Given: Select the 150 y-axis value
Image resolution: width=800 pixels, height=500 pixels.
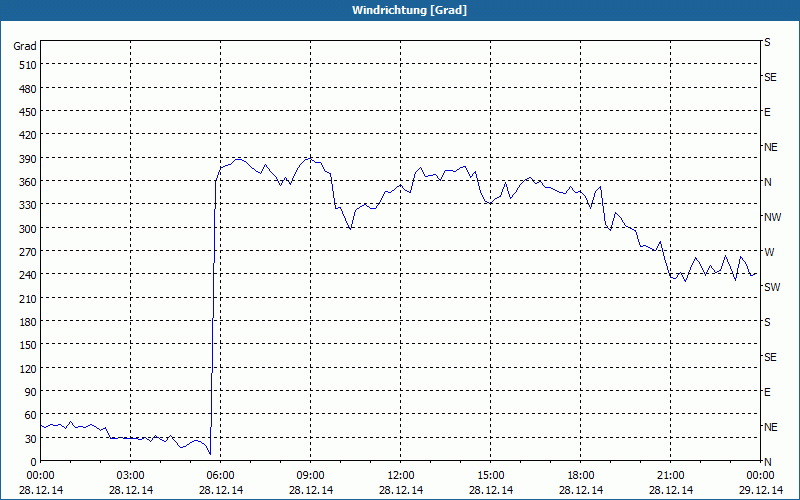Looking at the screenshot, I should click(x=28, y=345).
